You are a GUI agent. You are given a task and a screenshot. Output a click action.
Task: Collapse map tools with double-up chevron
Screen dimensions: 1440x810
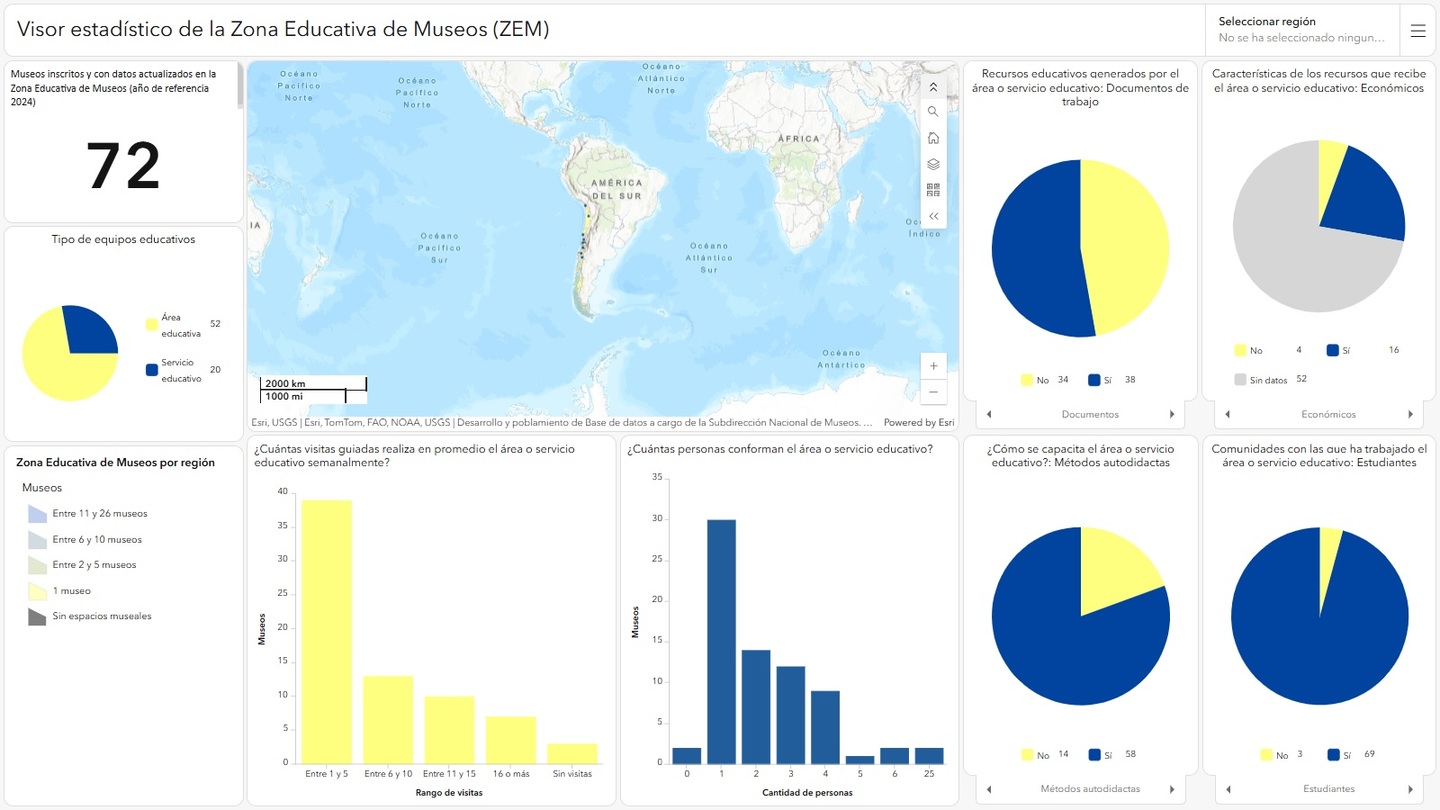(933, 87)
